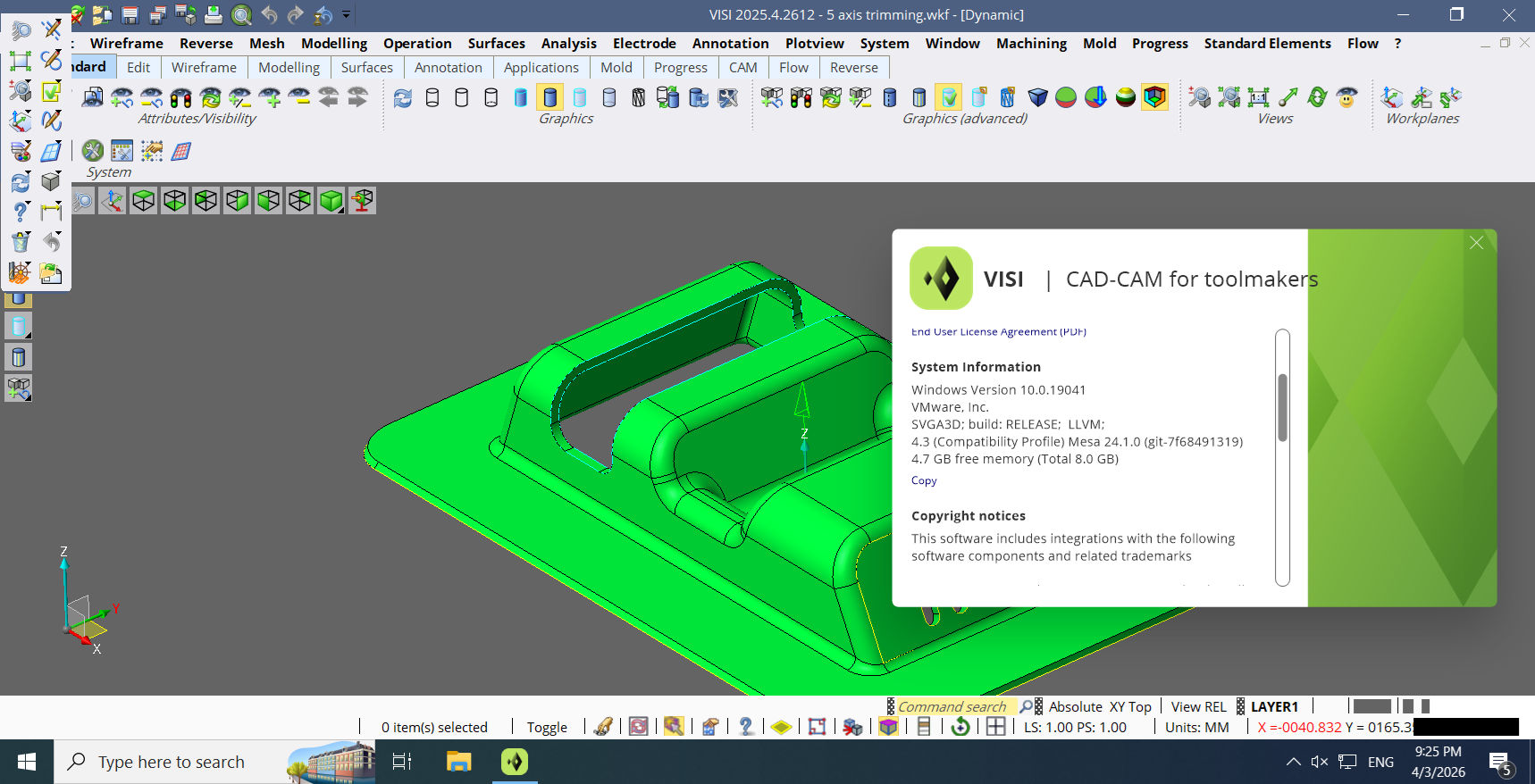The image size is (1535, 784).
Task: Switch to the CAM ribbon tab
Action: click(742, 67)
